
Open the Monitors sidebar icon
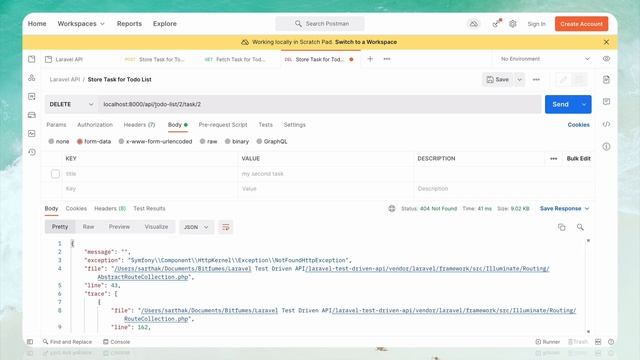[x=32, y=133]
